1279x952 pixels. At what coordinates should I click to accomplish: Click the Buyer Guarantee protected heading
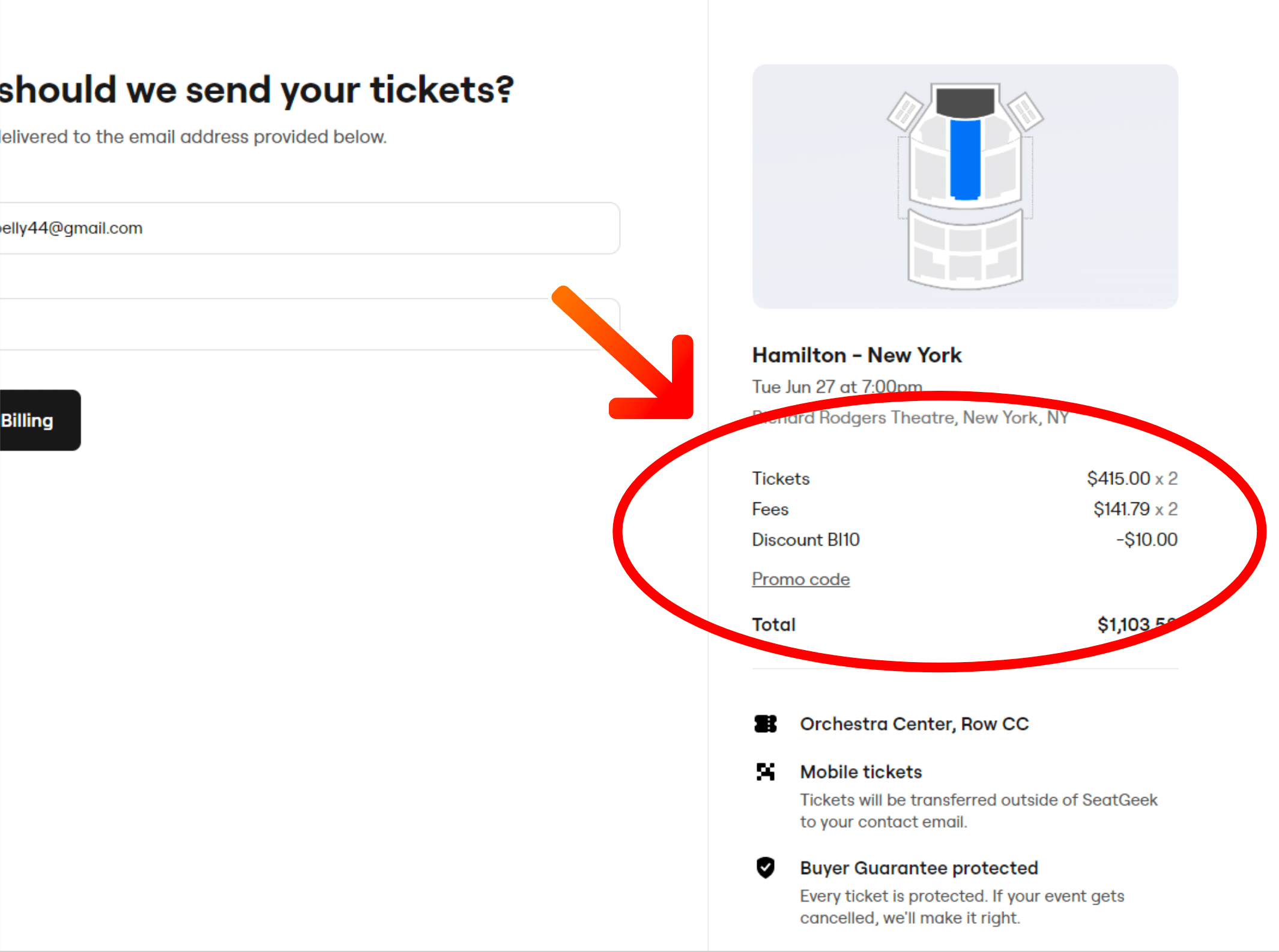[919, 869]
